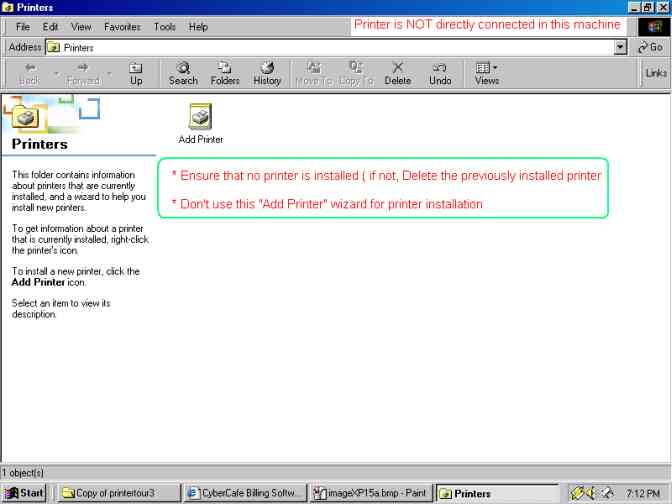Click the Address bar text field
The width and height of the screenshot is (672, 504).
[x=330, y=47]
